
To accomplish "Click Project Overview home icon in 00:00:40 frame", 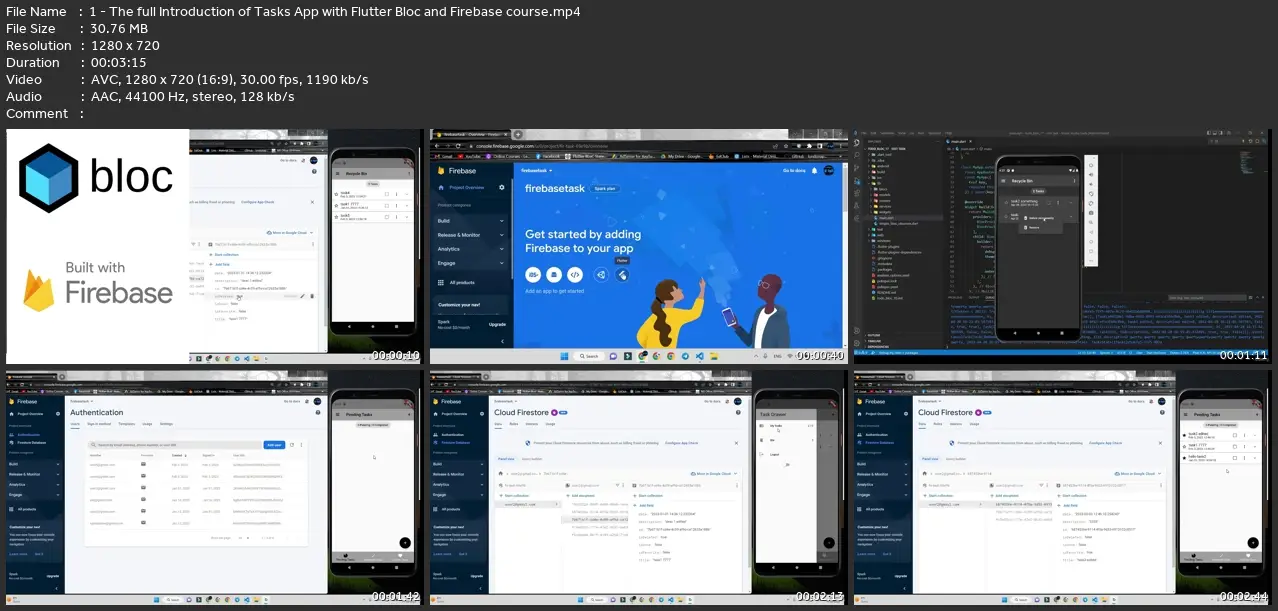I will 441,187.
